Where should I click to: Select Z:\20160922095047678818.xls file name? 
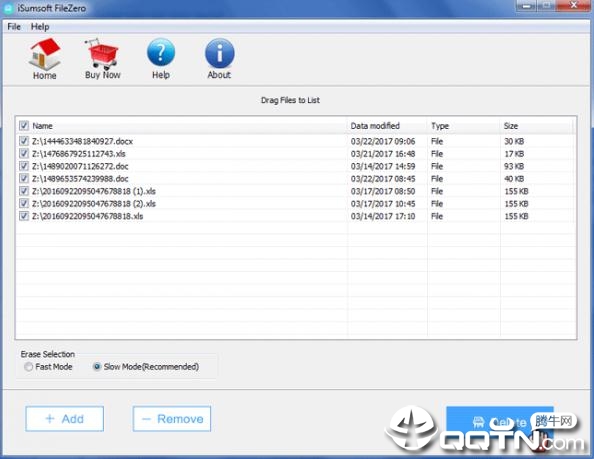pyautogui.click(x=88, y=216)
